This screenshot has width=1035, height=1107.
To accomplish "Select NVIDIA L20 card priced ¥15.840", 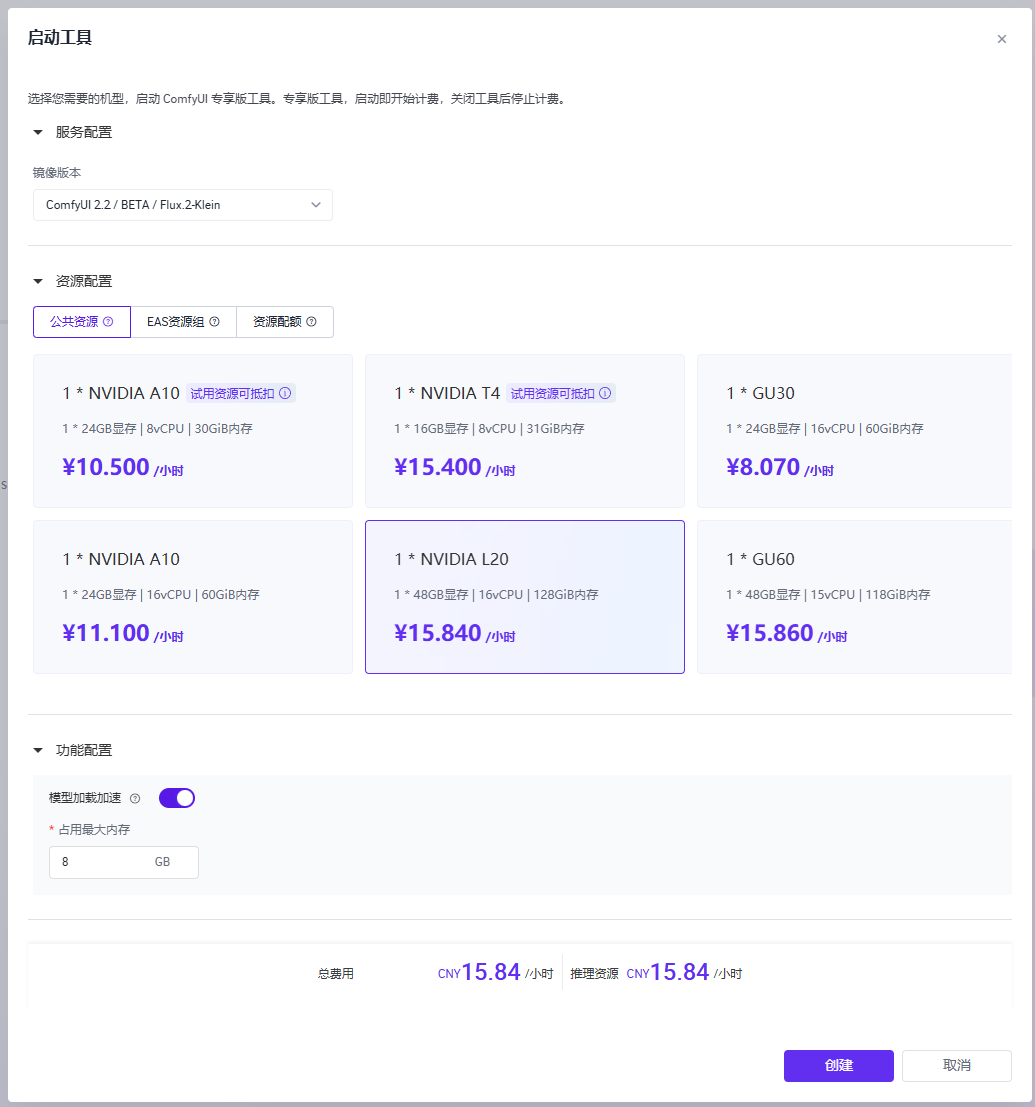I will 525,597.
